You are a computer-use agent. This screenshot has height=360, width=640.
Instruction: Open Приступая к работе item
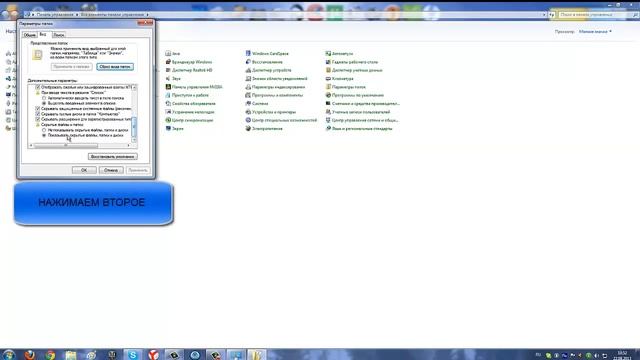click(x=187, y=95)
